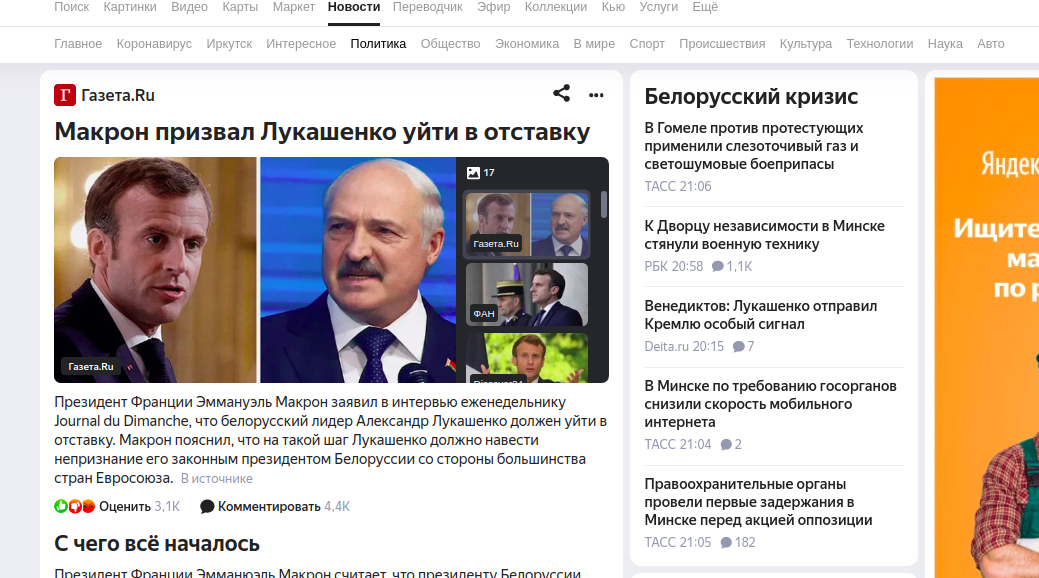Open the Иркутск regional news section
This screenshot has height=578, width=1039.
[x=229, y=44]
